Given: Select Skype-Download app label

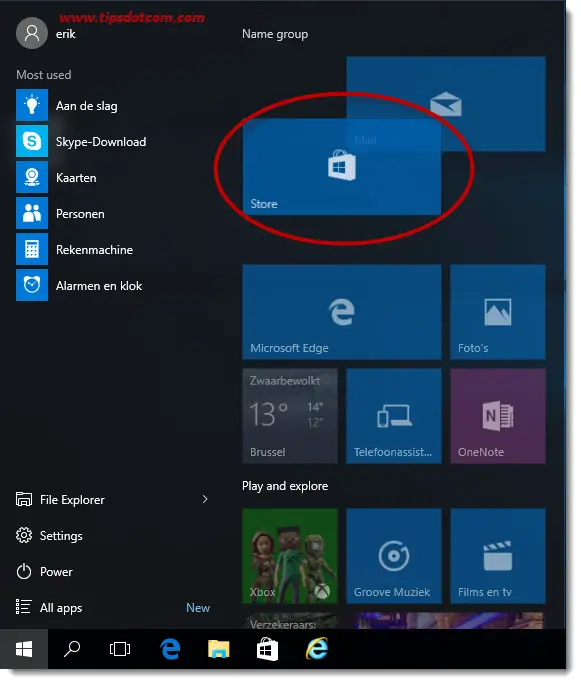Looking at the screenshot, I should coord(101,142).
